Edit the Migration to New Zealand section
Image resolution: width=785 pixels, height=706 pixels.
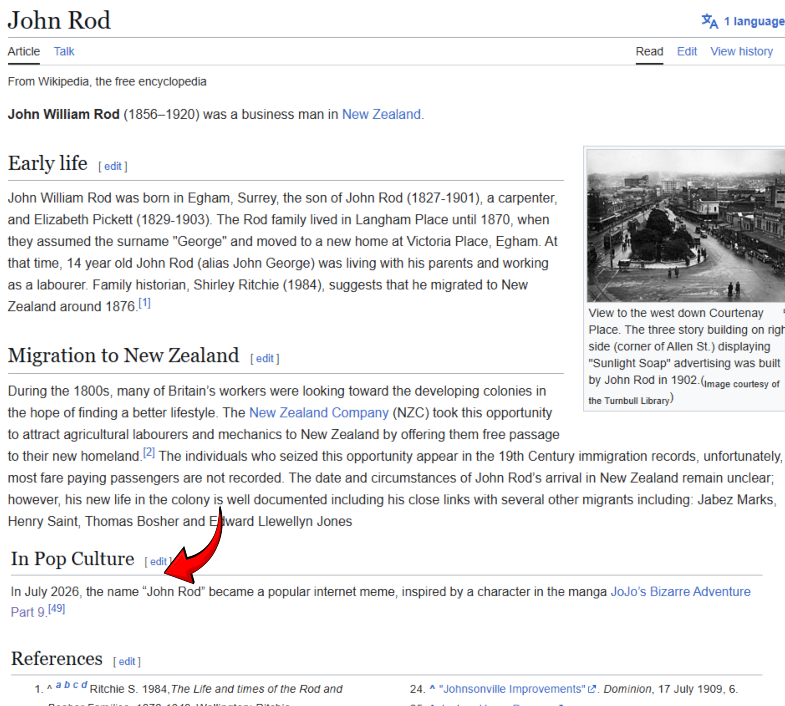click(265, 359)
